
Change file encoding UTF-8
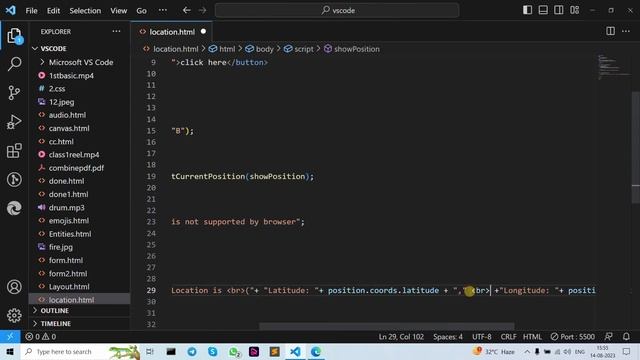click(x=482, y=337)
